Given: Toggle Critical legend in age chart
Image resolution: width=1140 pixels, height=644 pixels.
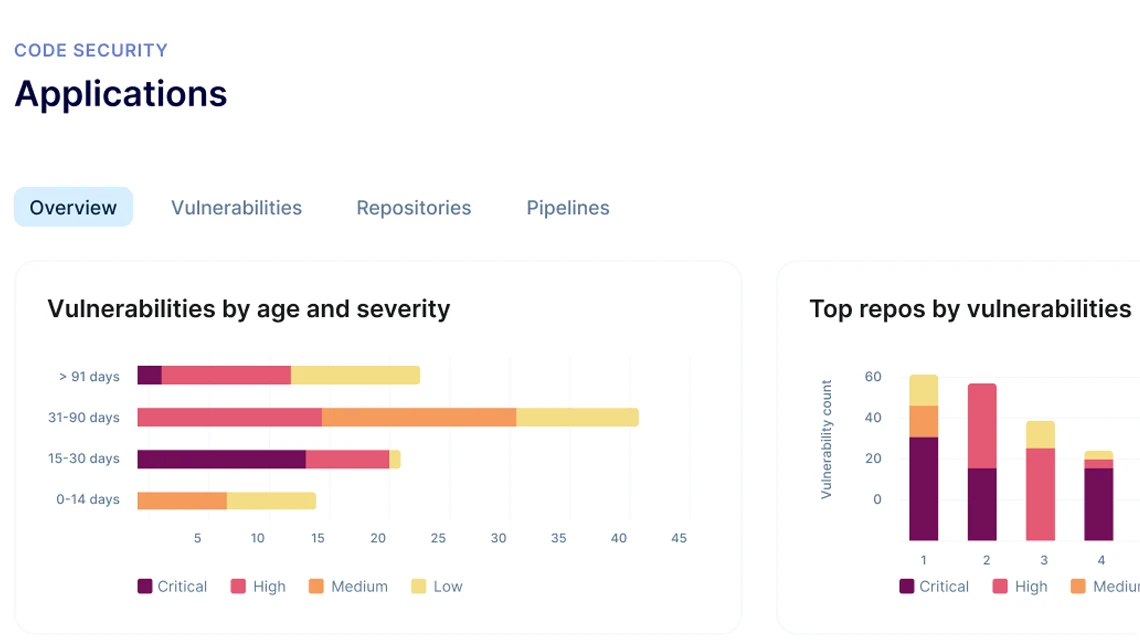Looking at the screenshot, I should (172, 587).
